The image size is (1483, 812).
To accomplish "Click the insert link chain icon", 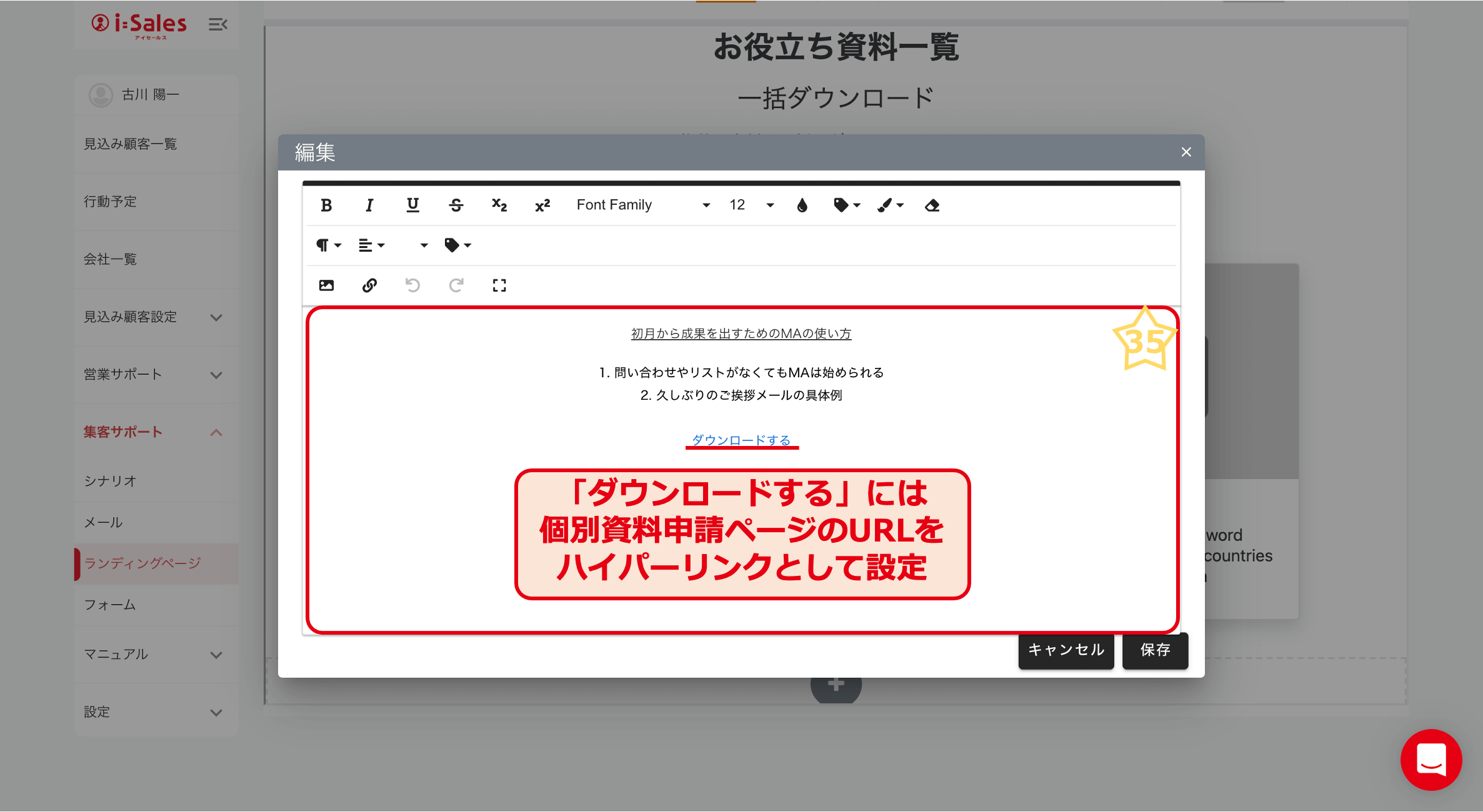I will click(x=369, y=285).
